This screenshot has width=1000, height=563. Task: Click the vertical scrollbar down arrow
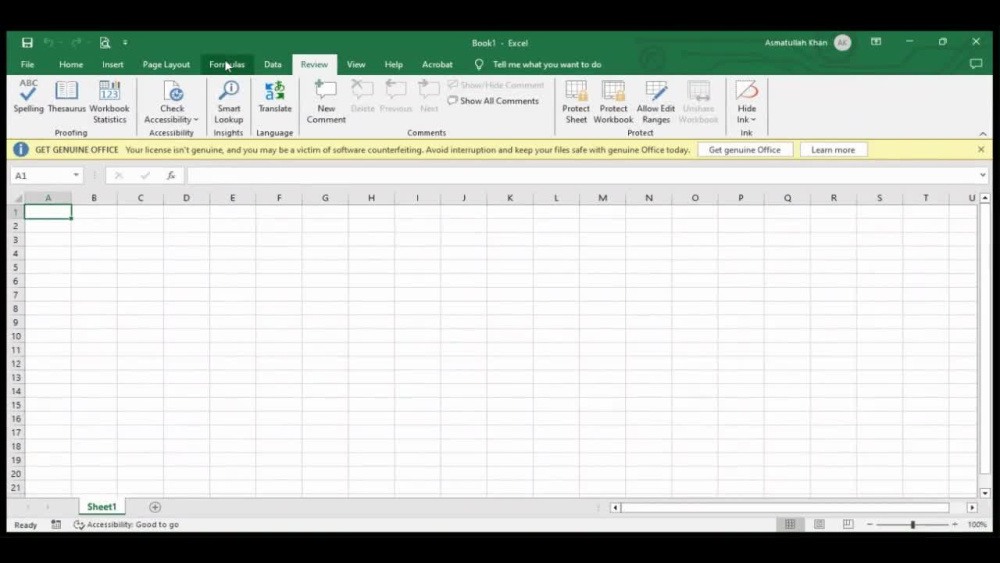point(985,493)
